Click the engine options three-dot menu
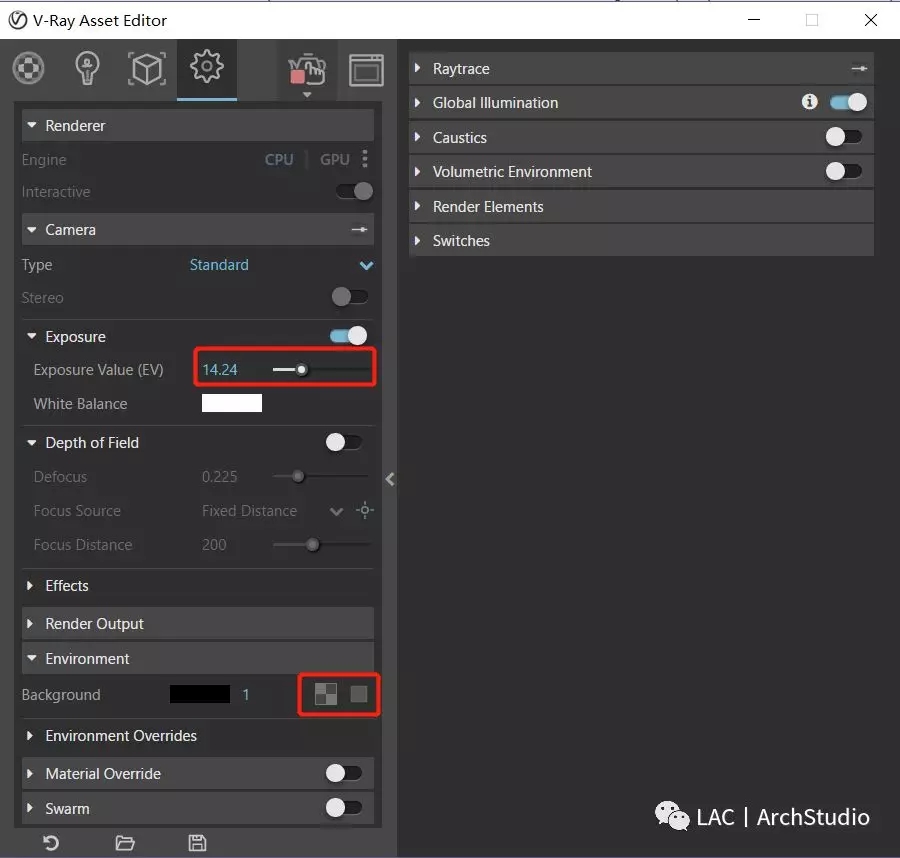900x858 pixels. point(365,159)
